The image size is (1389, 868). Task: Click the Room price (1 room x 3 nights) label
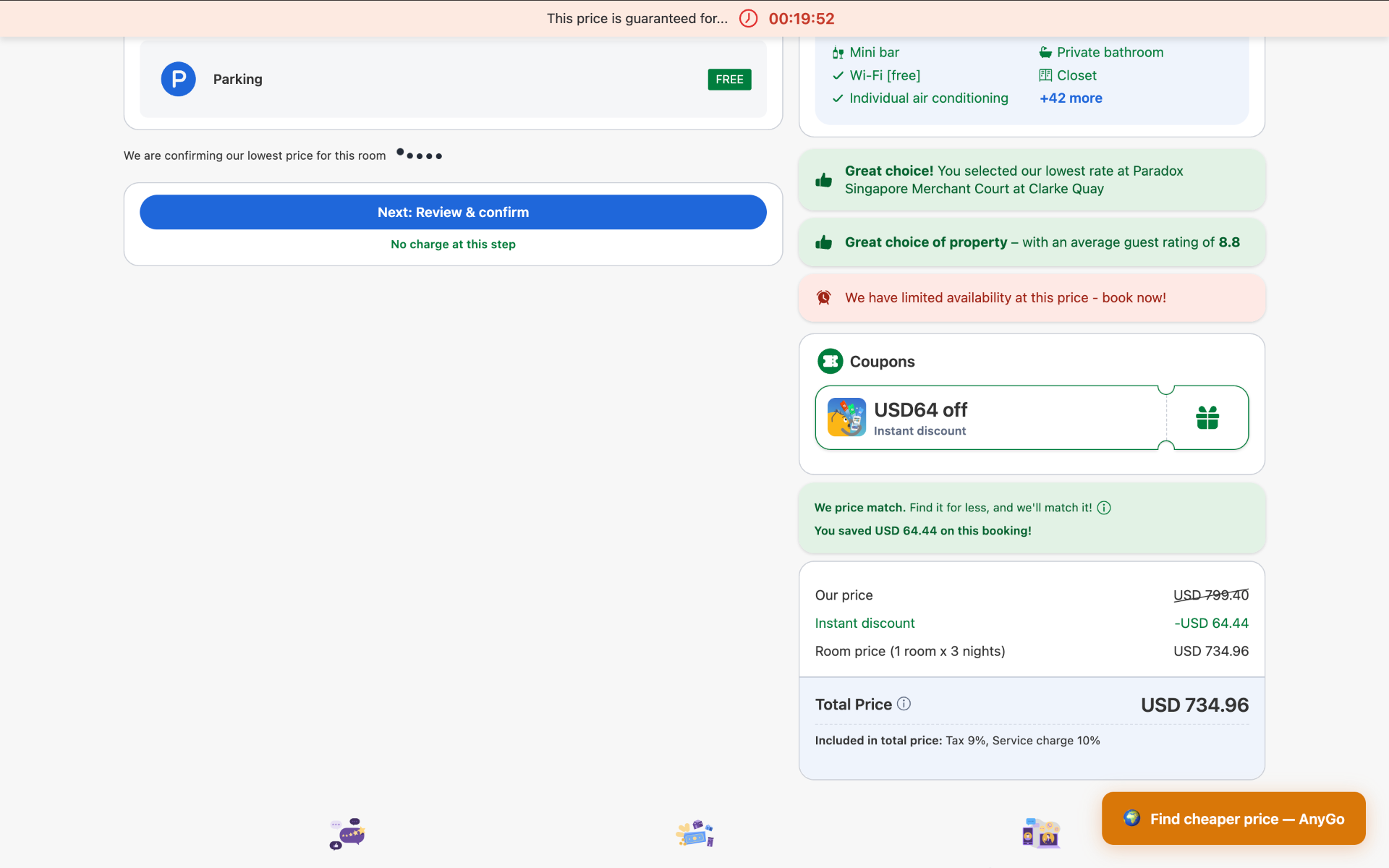coord(910,652)
